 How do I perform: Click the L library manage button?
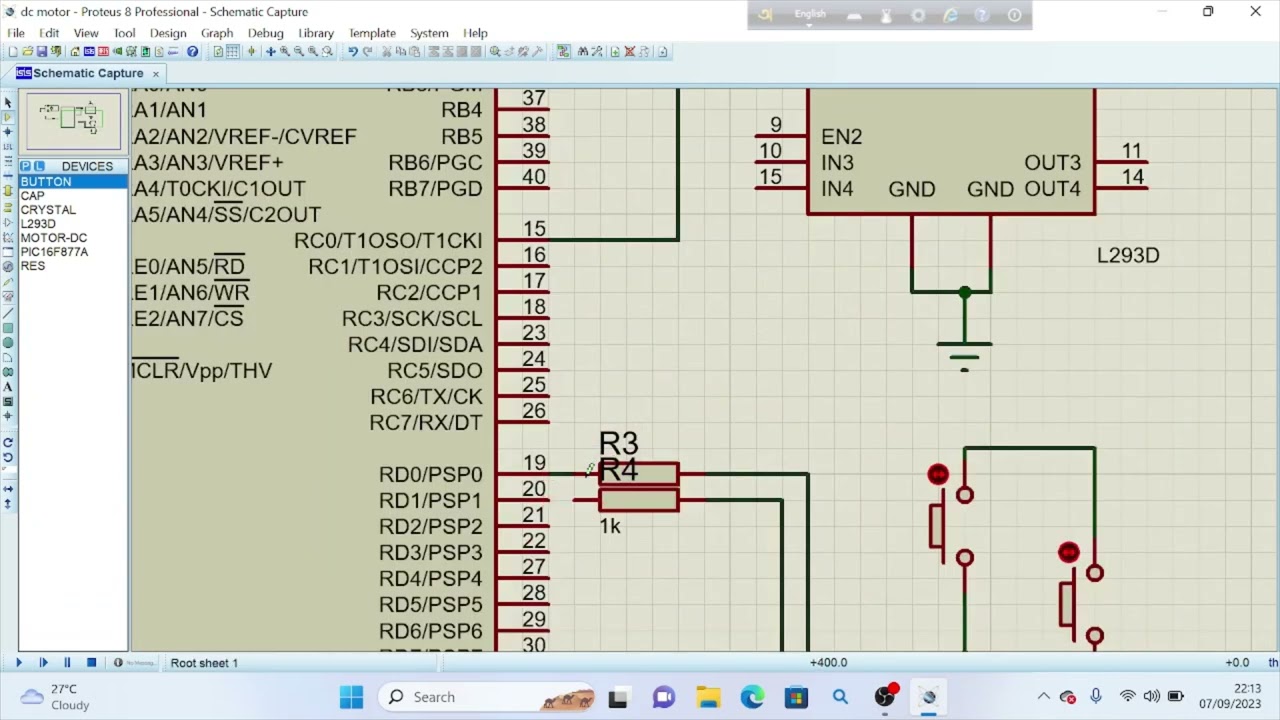point(38,166)
